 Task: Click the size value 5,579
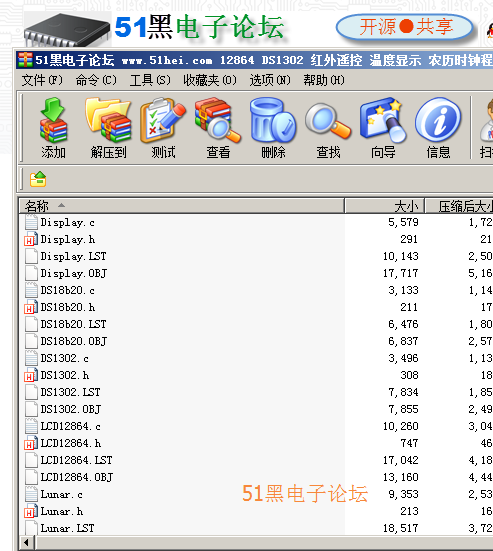click(403, 222)
